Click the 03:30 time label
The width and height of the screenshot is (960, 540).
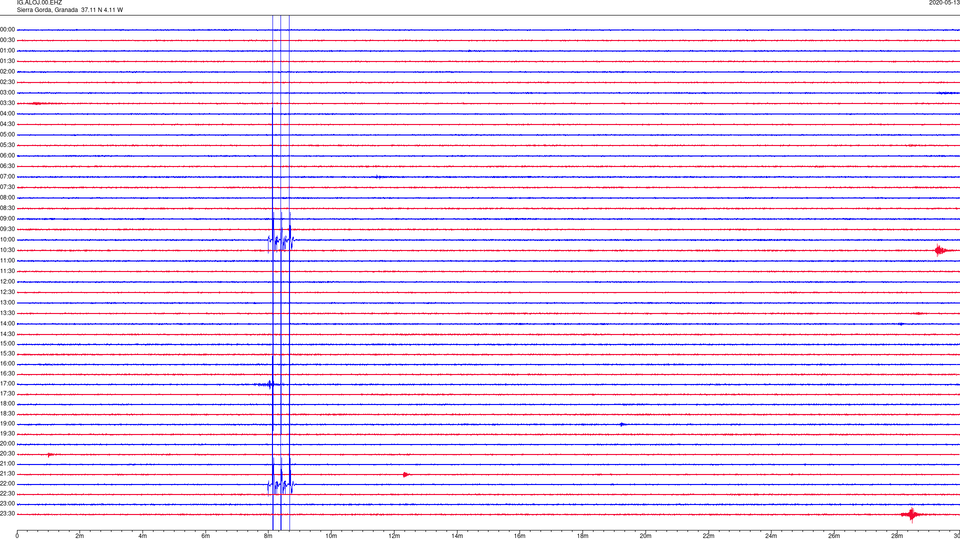pos(7,103)
